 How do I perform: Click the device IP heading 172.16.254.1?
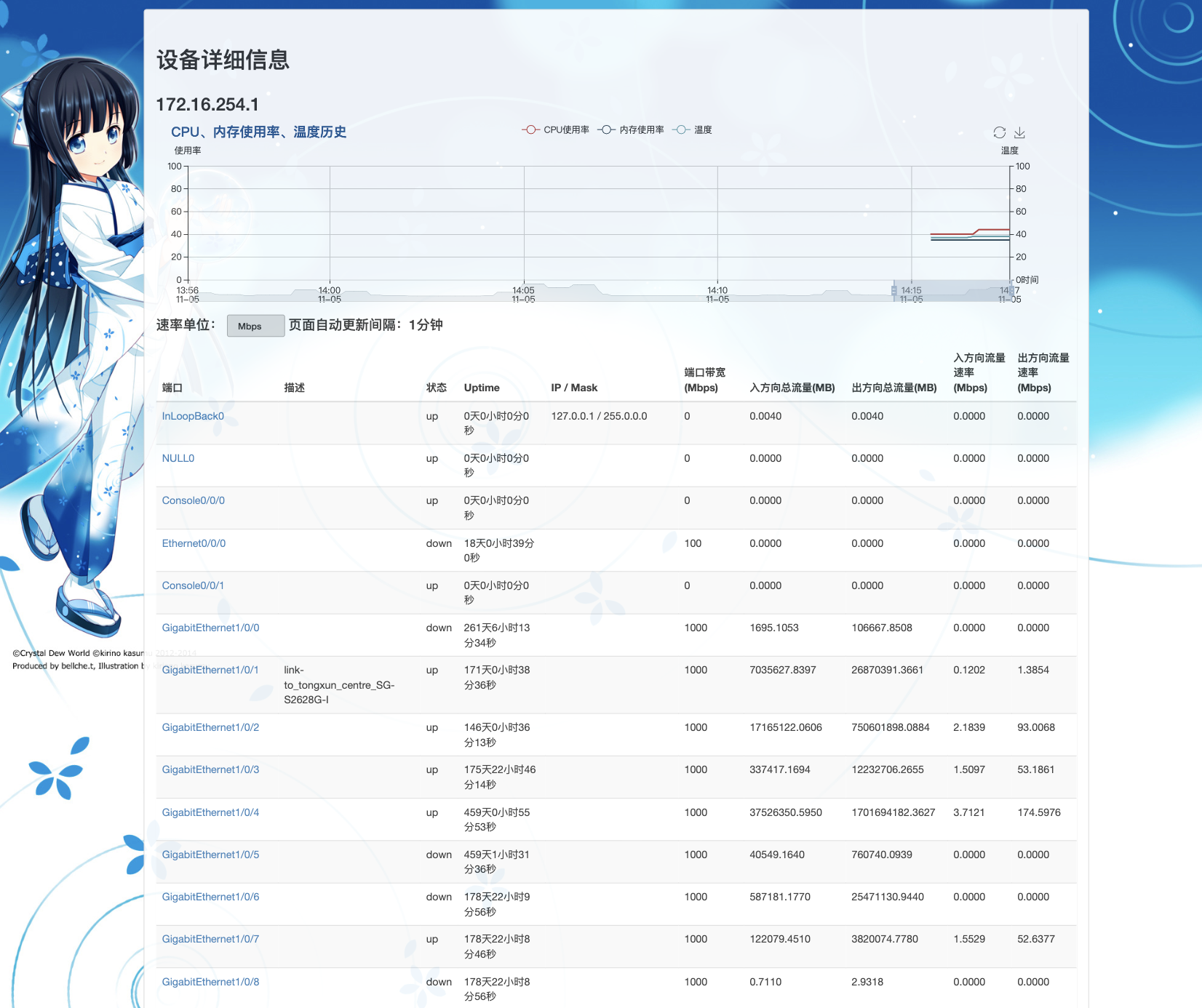point(207,105)
